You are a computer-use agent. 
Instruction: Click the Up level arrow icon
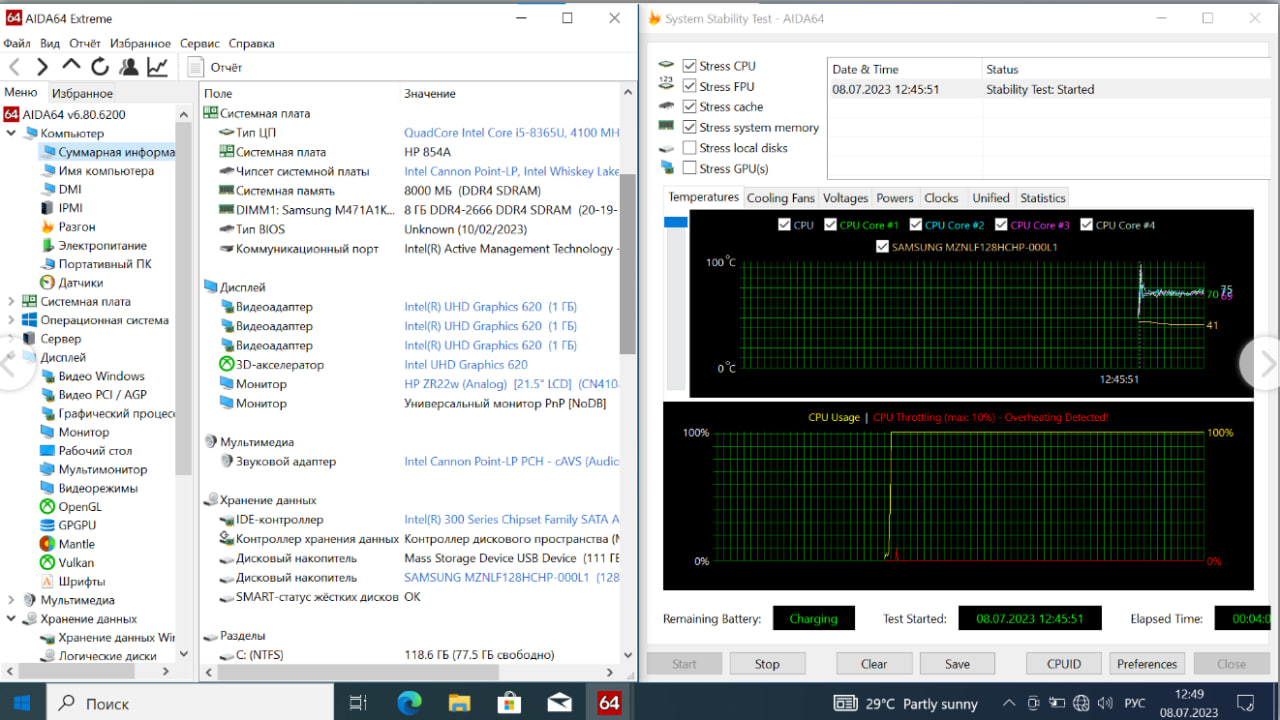(71, 65)
